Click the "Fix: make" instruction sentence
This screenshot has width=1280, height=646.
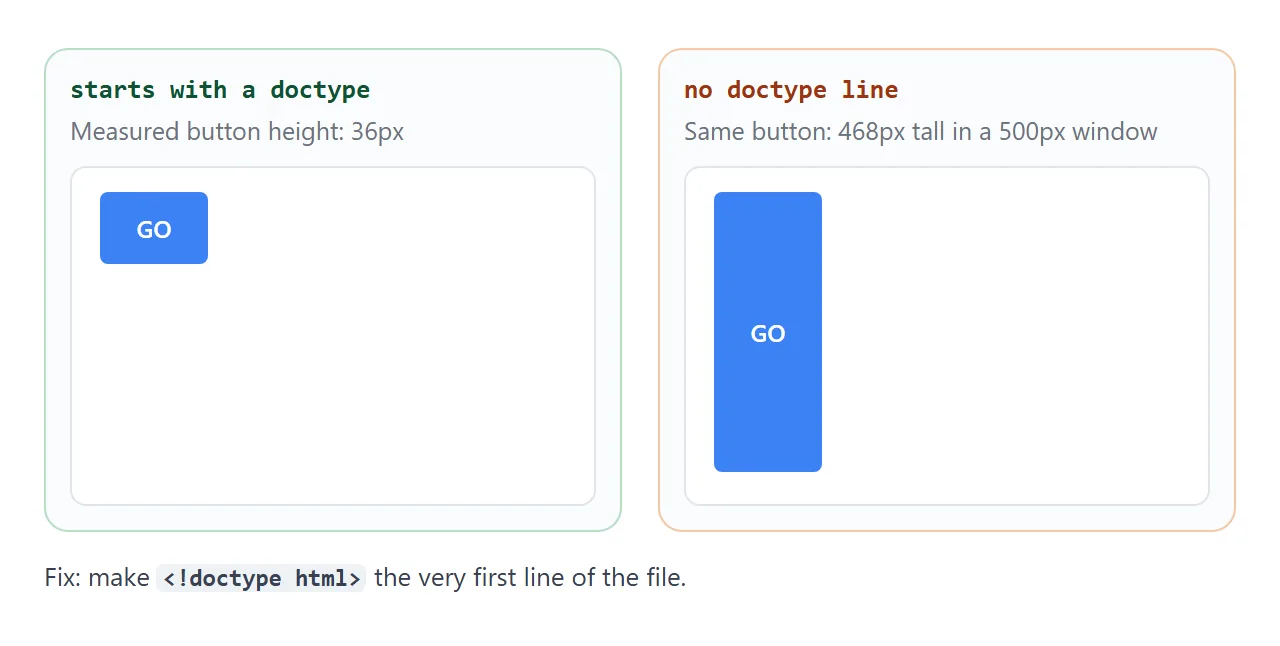tap(365, 578)
